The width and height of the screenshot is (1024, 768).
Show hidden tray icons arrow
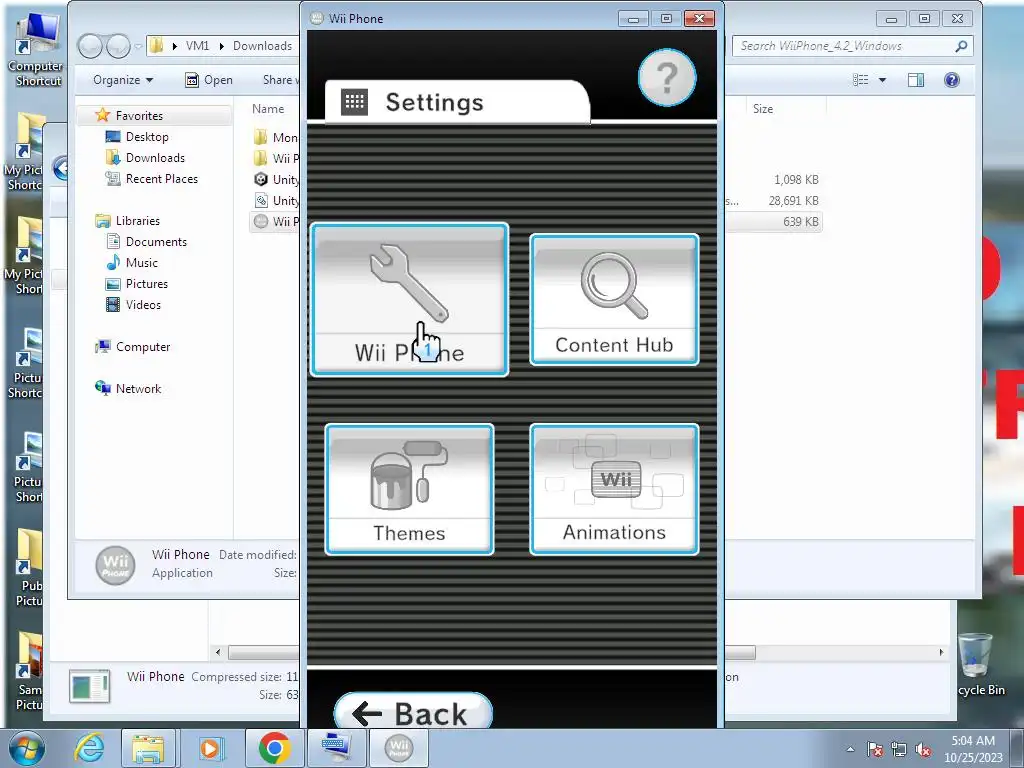(x=850, y=749)
